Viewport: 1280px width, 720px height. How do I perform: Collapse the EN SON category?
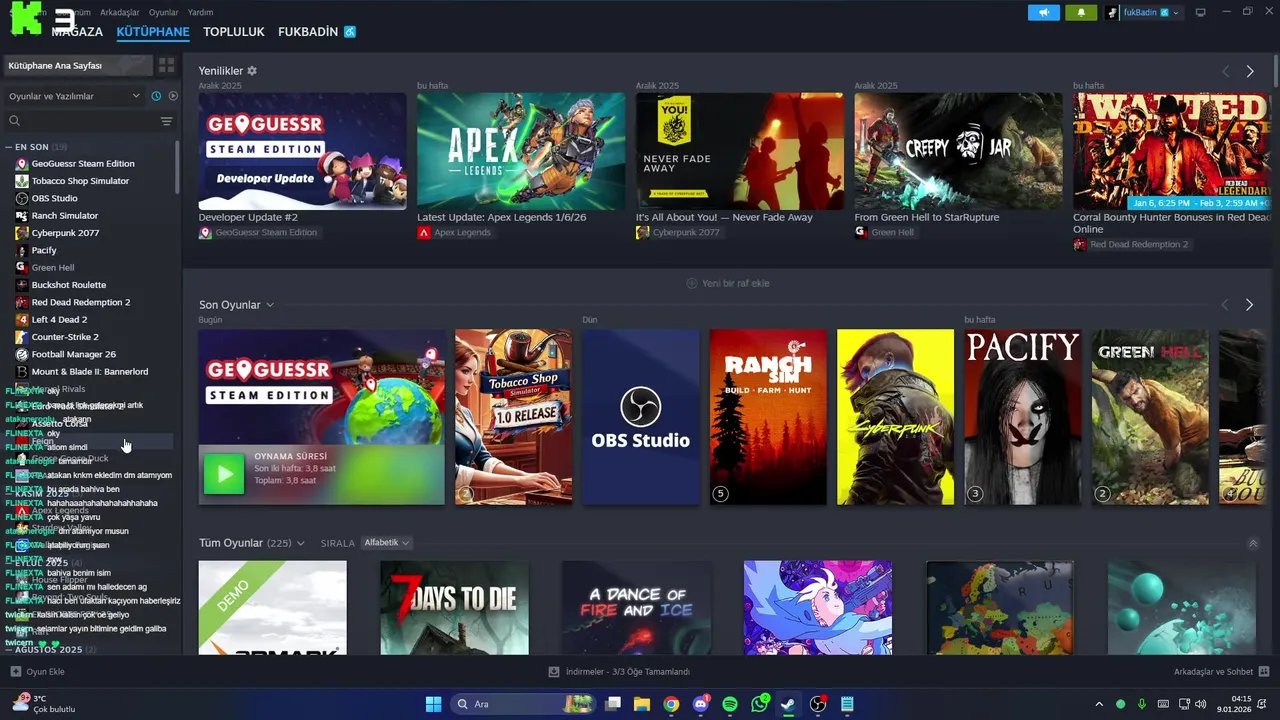9,147
